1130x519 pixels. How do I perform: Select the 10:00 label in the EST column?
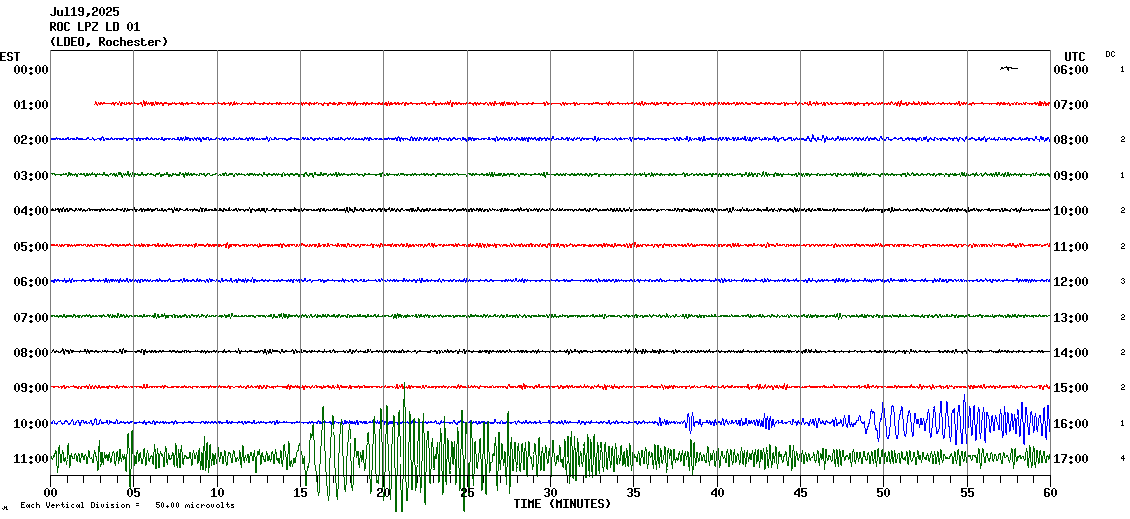click(x=31, y=424)
